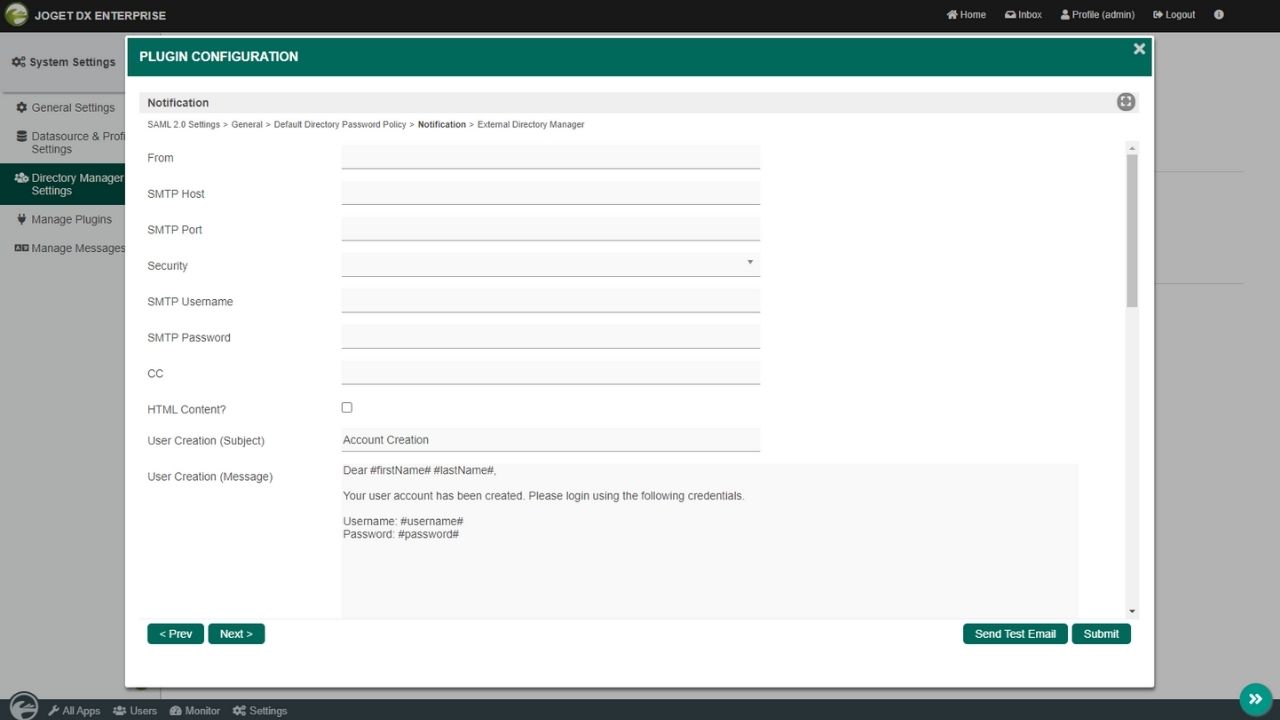Screen dimensions: 1280x720
Task: Open Users in bottom bar
Action: (x=135, y=711)
